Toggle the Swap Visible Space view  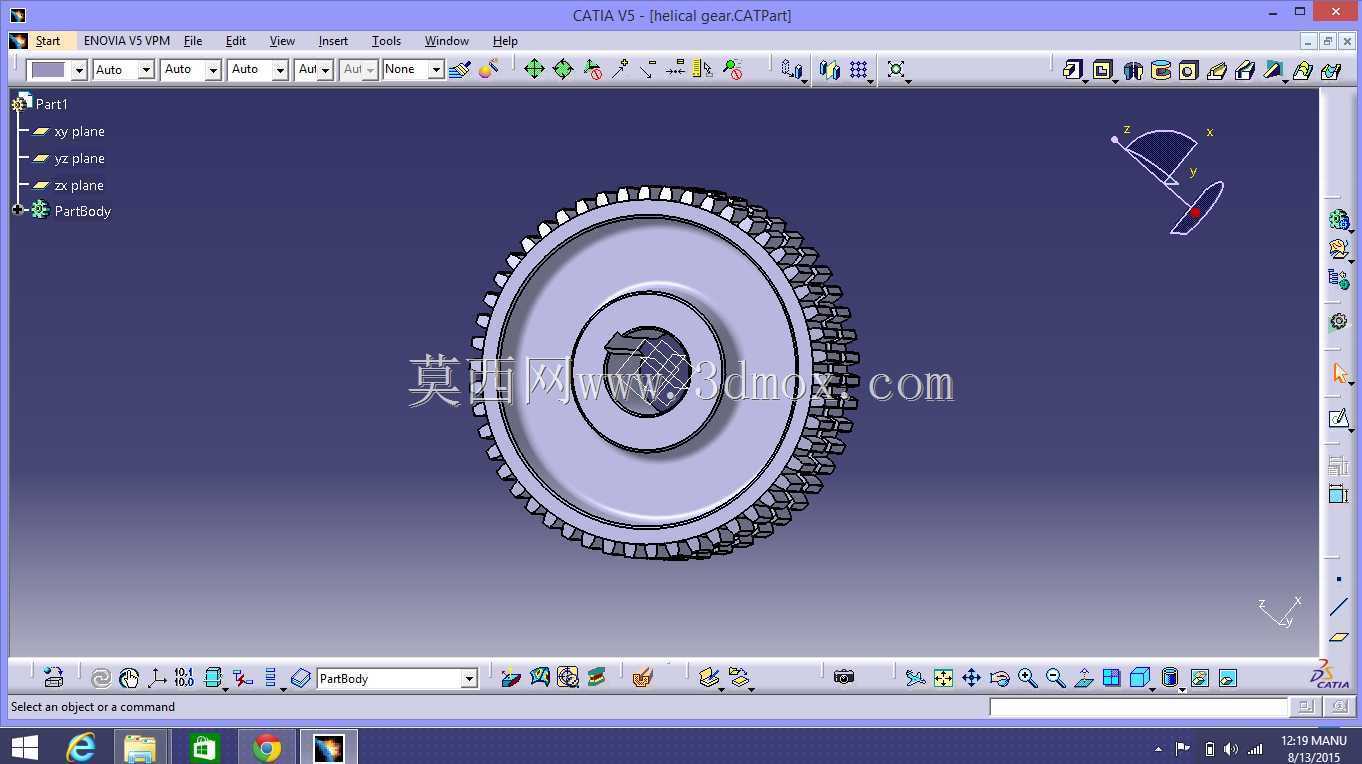coord(1228,678)
